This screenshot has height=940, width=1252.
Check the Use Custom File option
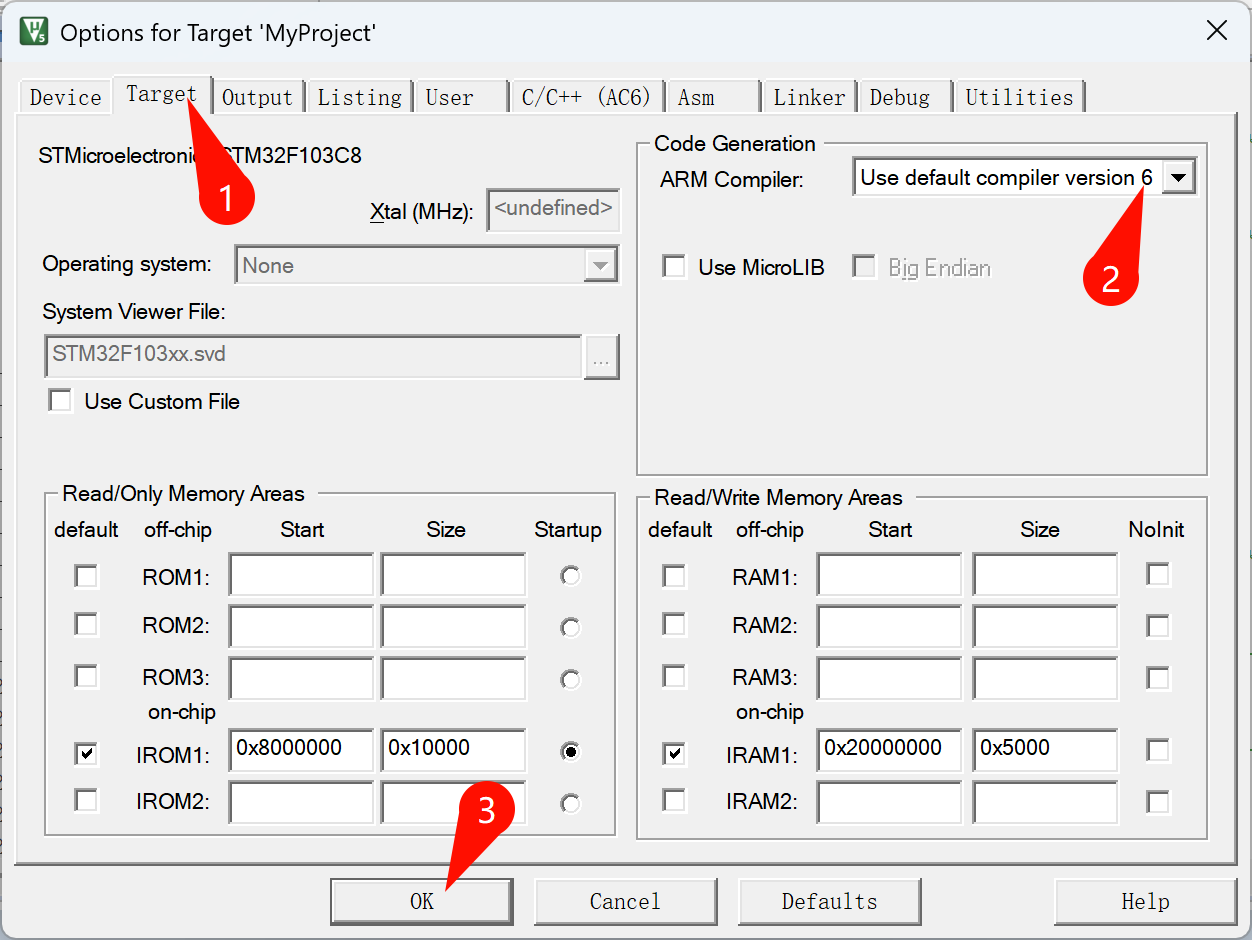coord(62,401)
